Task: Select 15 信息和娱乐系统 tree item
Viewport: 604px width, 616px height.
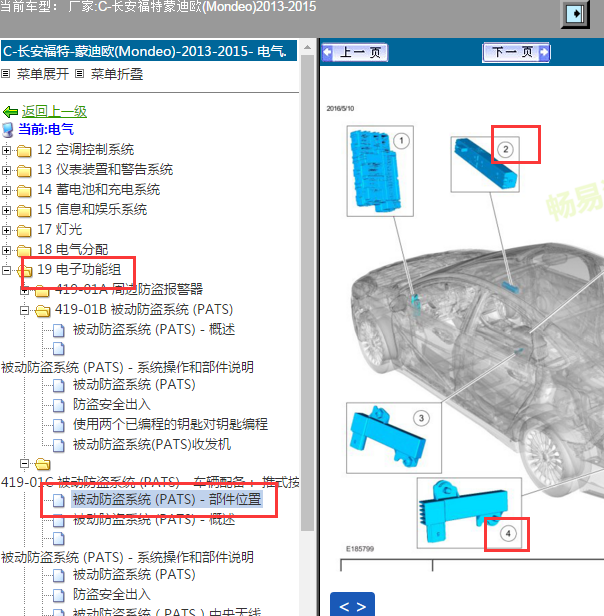Action: tap(92, 210)
